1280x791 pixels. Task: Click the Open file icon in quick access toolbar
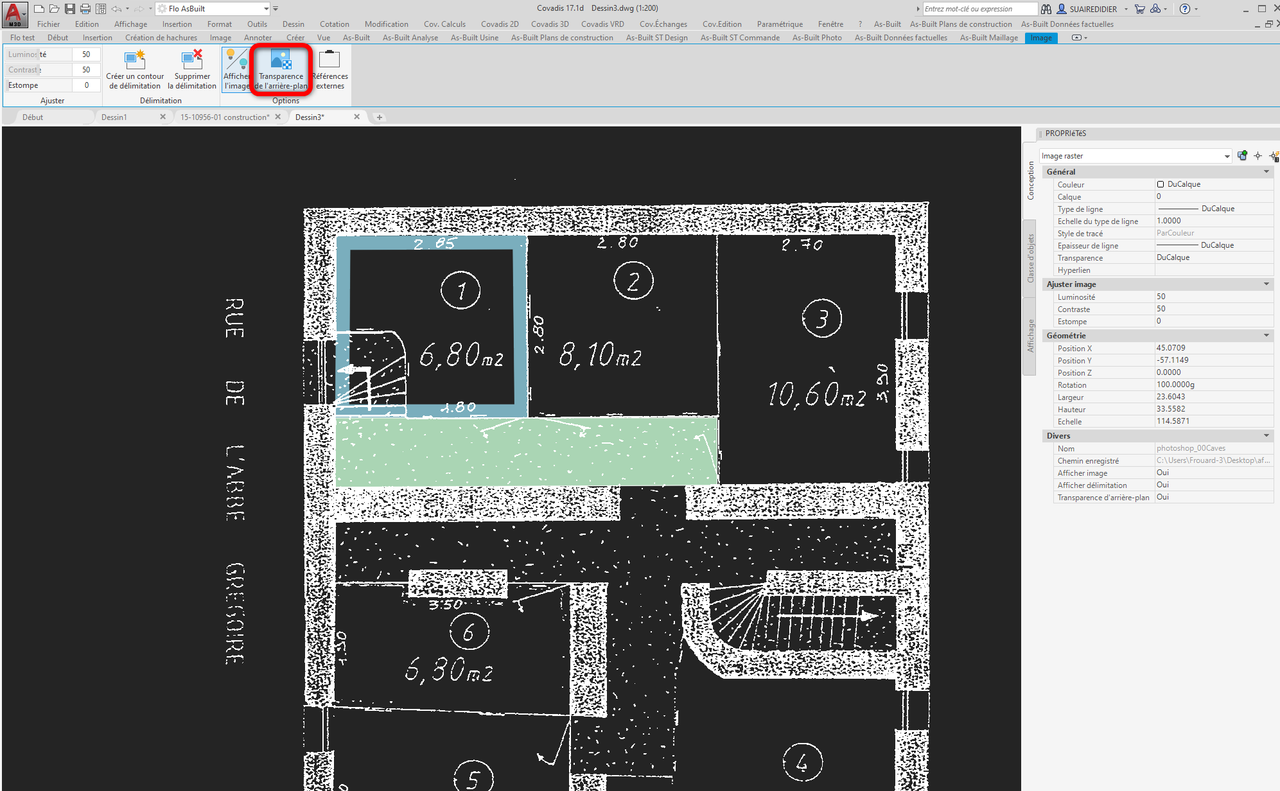(54, 9)
